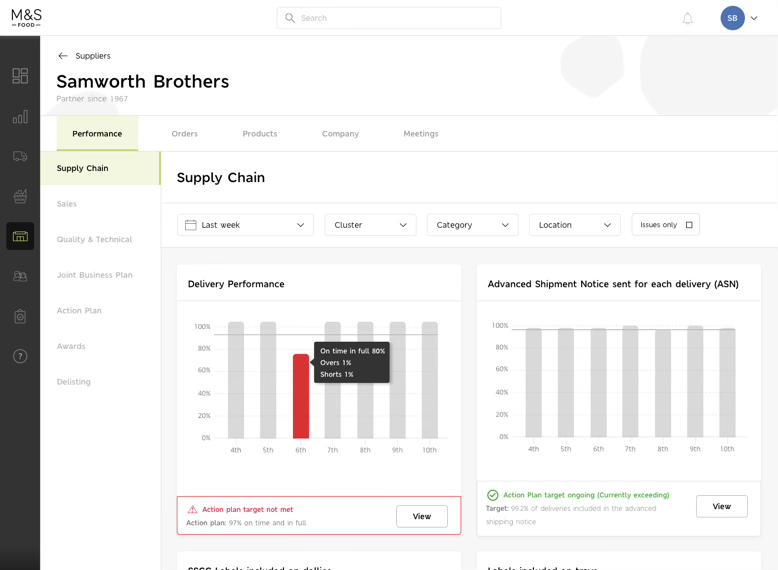
Task: Click the back arrow next to Suppliers
Action: pos(63,56)
